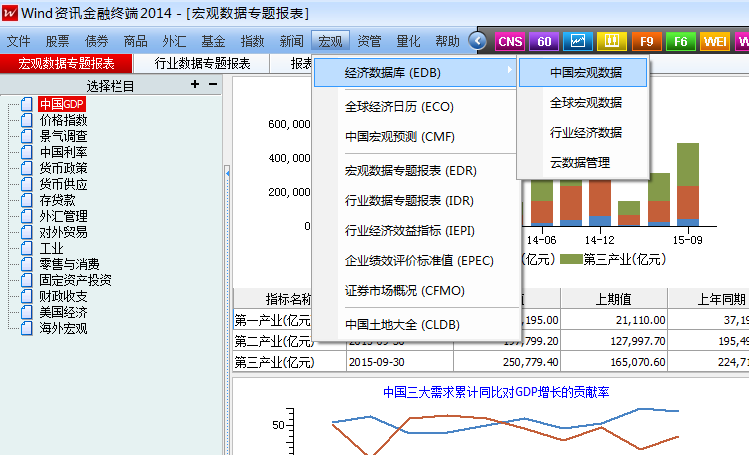Click the 165,070.60 cell in 第三产业 row
Image resolution: width=752 pixels, height=457 pixels.
point(613,362)
